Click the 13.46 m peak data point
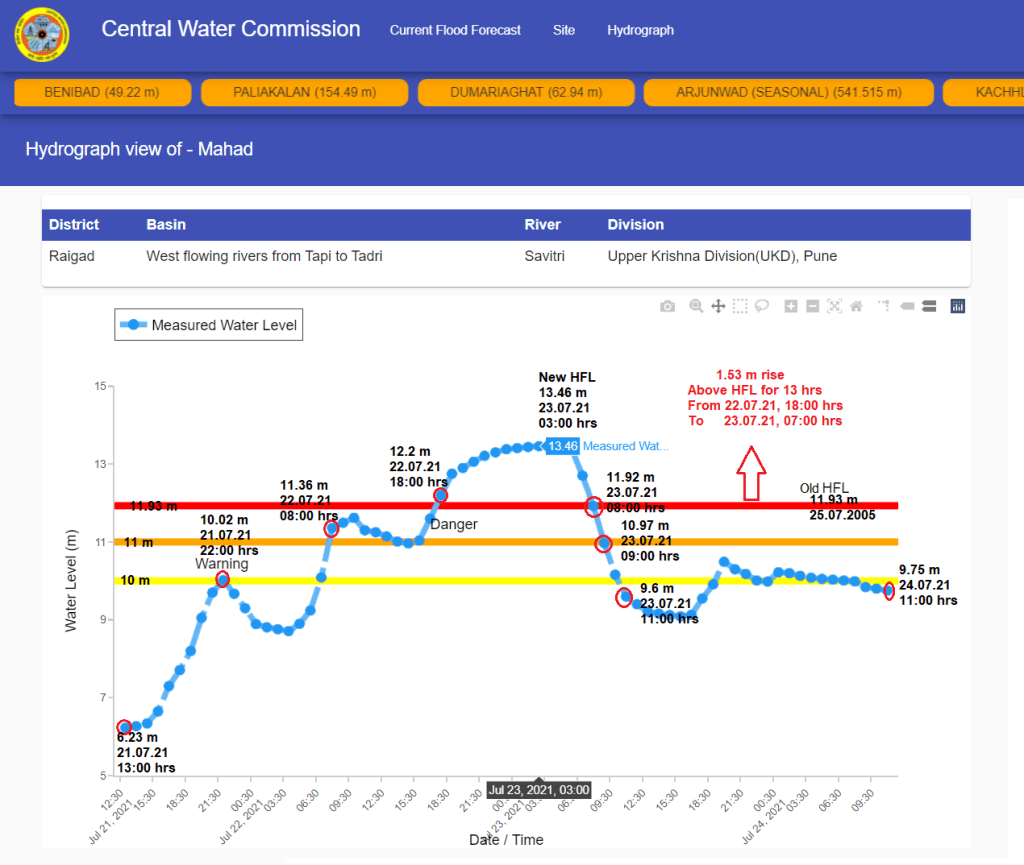The image size is (1024, 865). coord(539,445)
